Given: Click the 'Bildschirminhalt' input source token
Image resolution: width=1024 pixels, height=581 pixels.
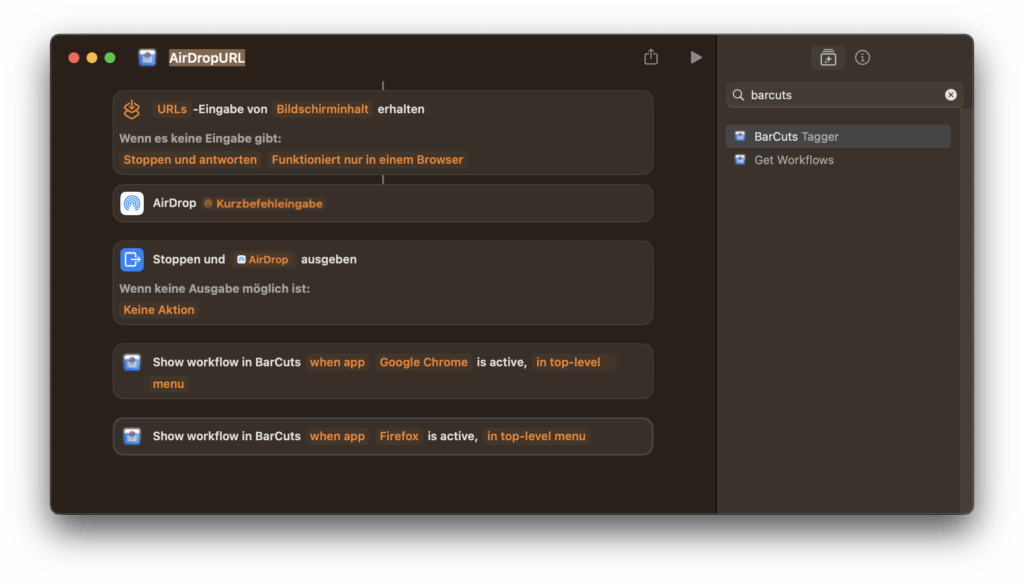Looking at the screenshot, I should click(x=322, y=109).
